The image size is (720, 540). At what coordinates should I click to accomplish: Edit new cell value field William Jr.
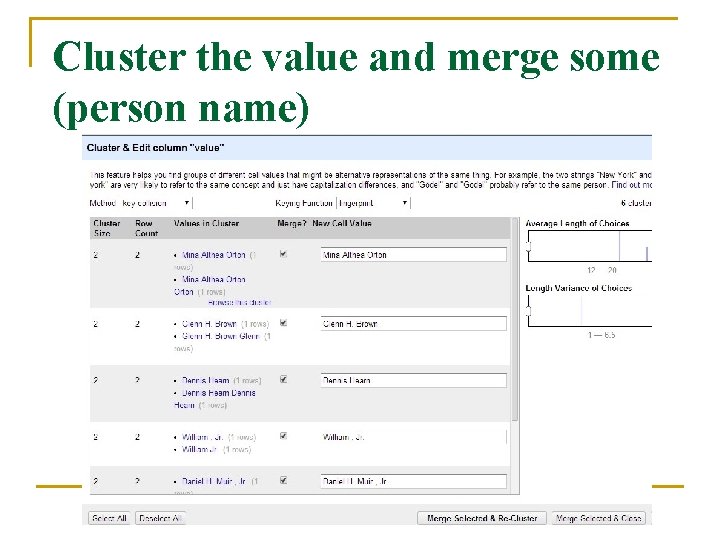pos(413,437)
